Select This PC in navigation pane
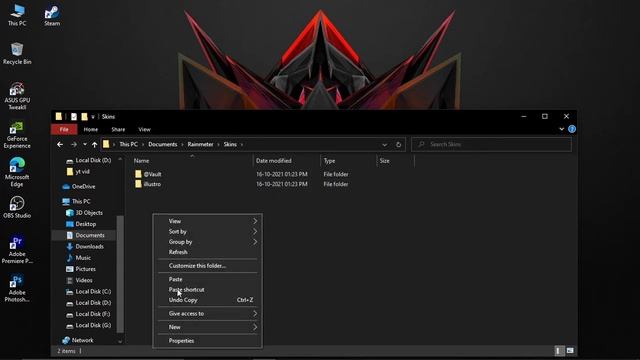640x360 pixels. (x=81, y=202)
